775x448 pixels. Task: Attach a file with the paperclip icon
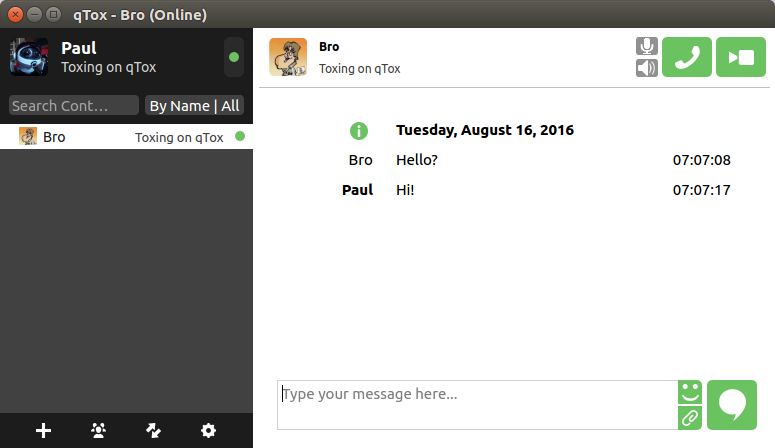point(690,418)
